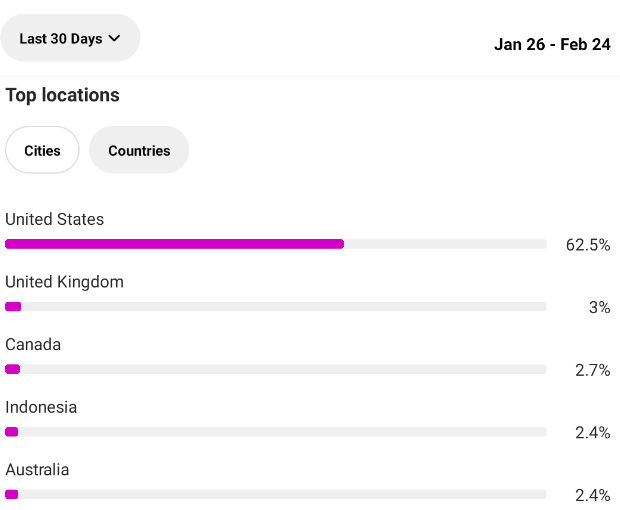This screenshot has width=620, height=510.
Task: Click the 62.5% value for United States
Action: click(588, 245)
